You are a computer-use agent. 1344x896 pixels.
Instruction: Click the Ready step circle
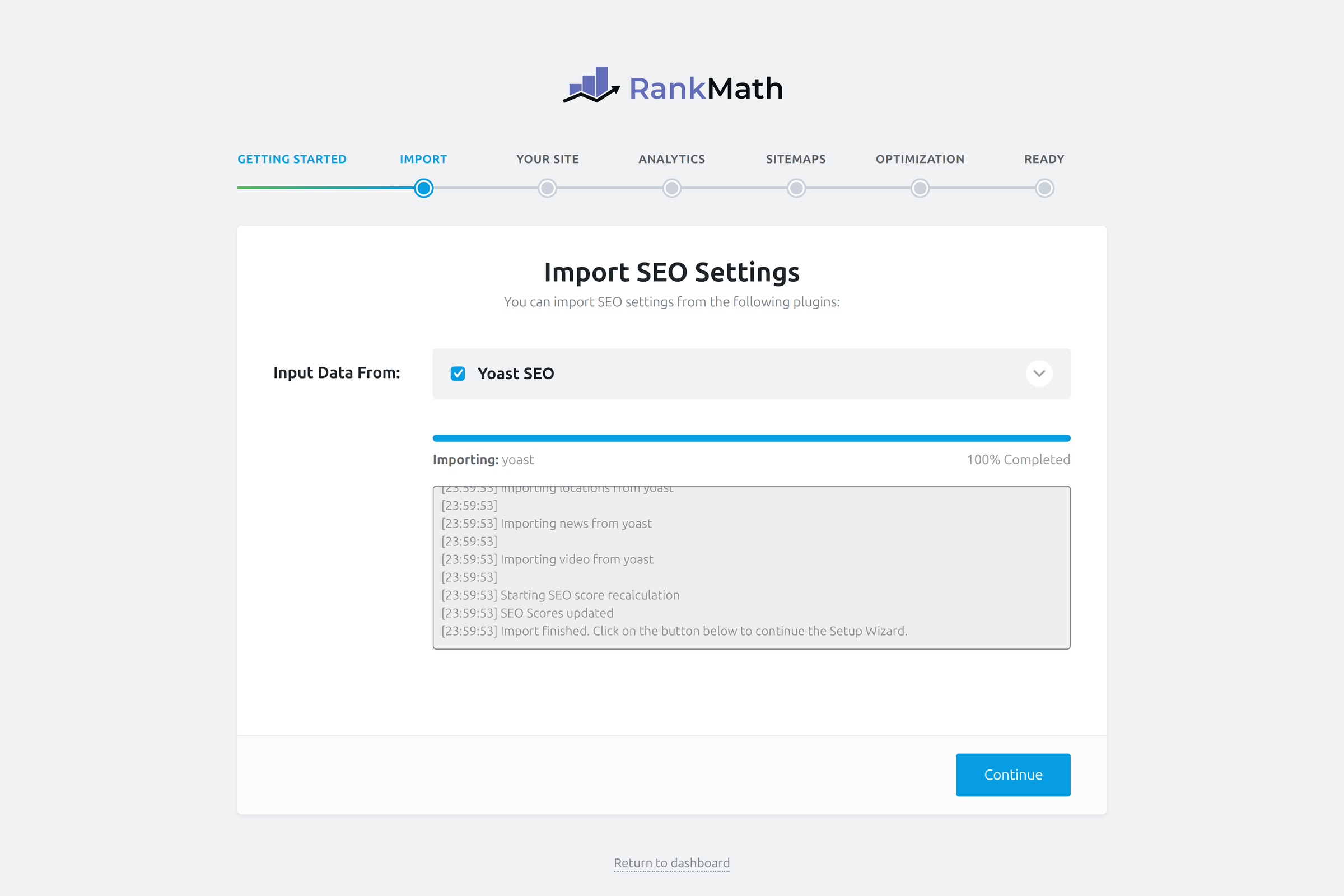click(1044, 188)
